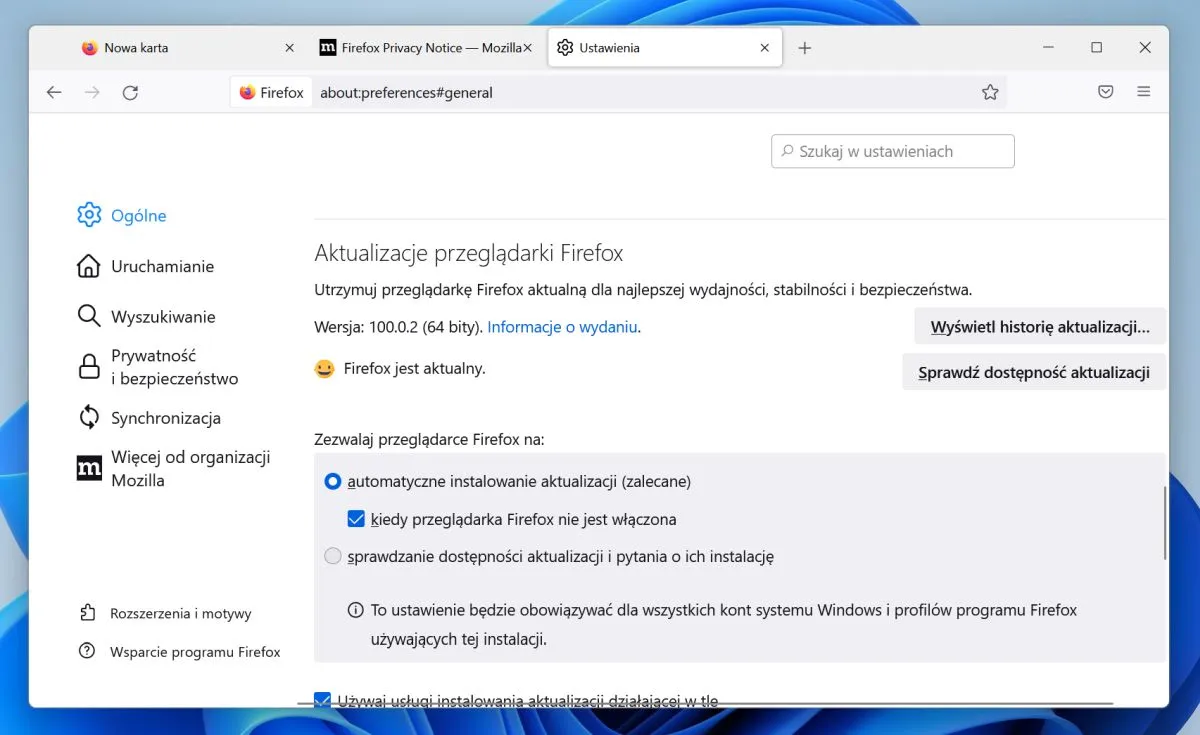1200x735 pixels.
Task: Open Rozszerzenia i motywy via its puzzle icon
Action: click(89, 613)
